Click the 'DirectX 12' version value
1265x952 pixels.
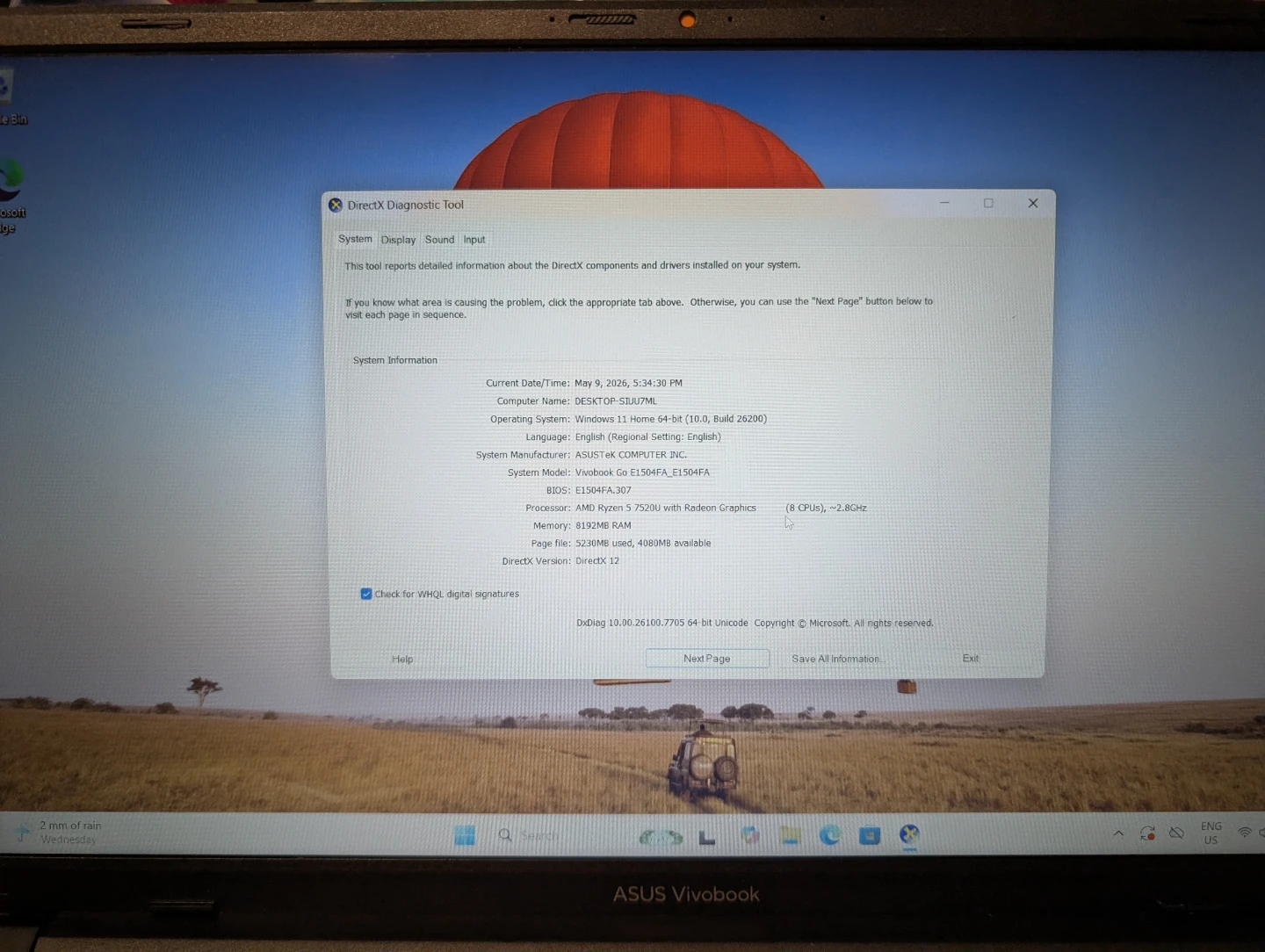click(x=597, y=560)
